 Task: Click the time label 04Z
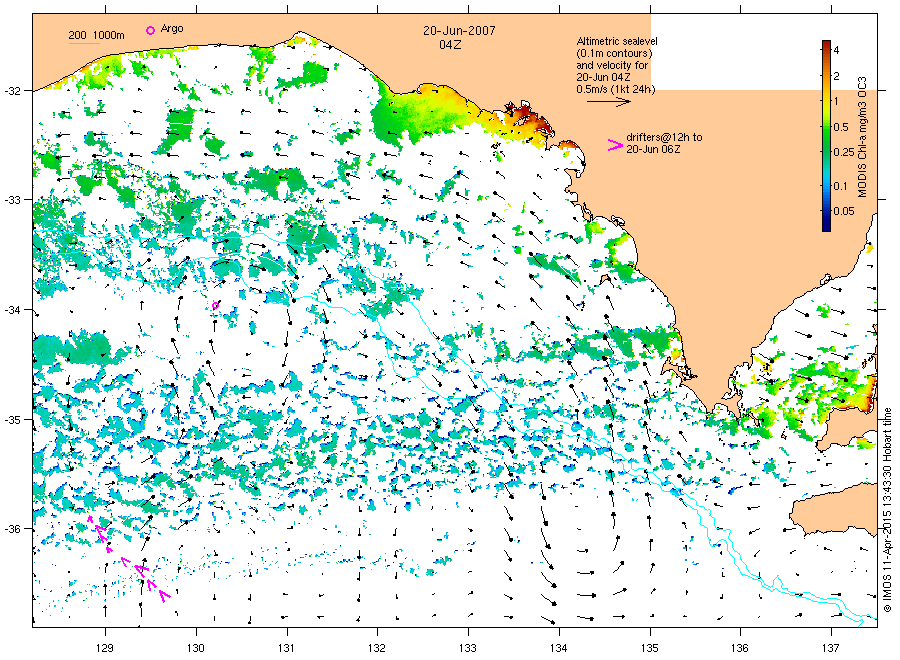tap(450, 45)
